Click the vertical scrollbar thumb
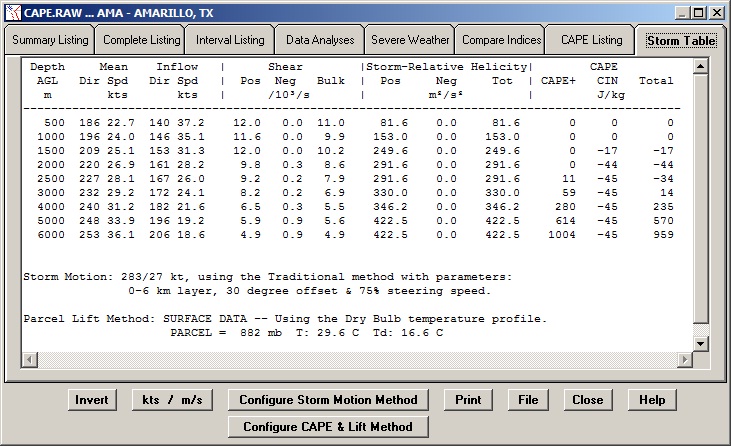The image size is (731, 446). tap(700, 198)
